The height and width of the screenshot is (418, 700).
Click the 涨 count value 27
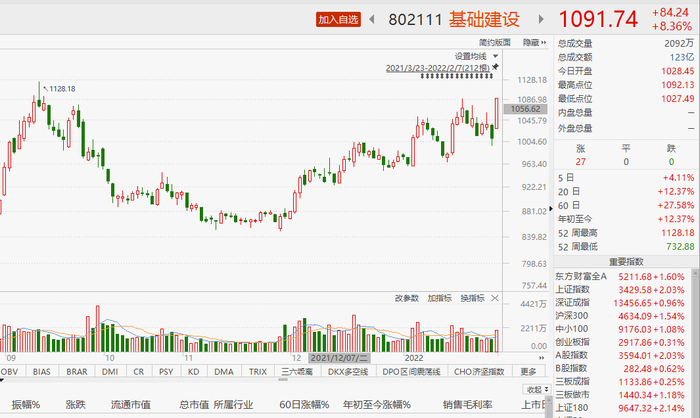click(580, 162)
